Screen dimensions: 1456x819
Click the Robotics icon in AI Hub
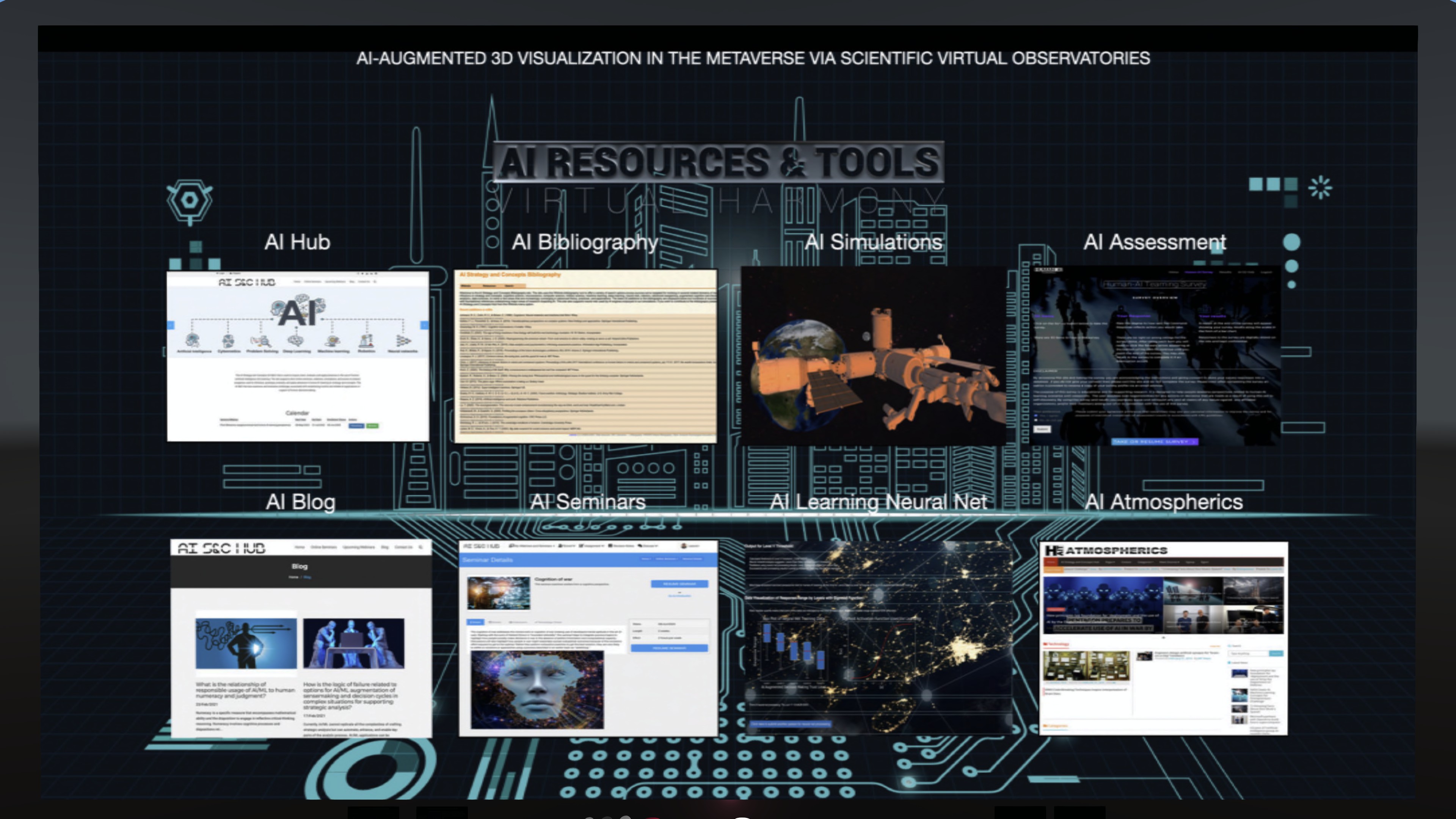point(366,341)
